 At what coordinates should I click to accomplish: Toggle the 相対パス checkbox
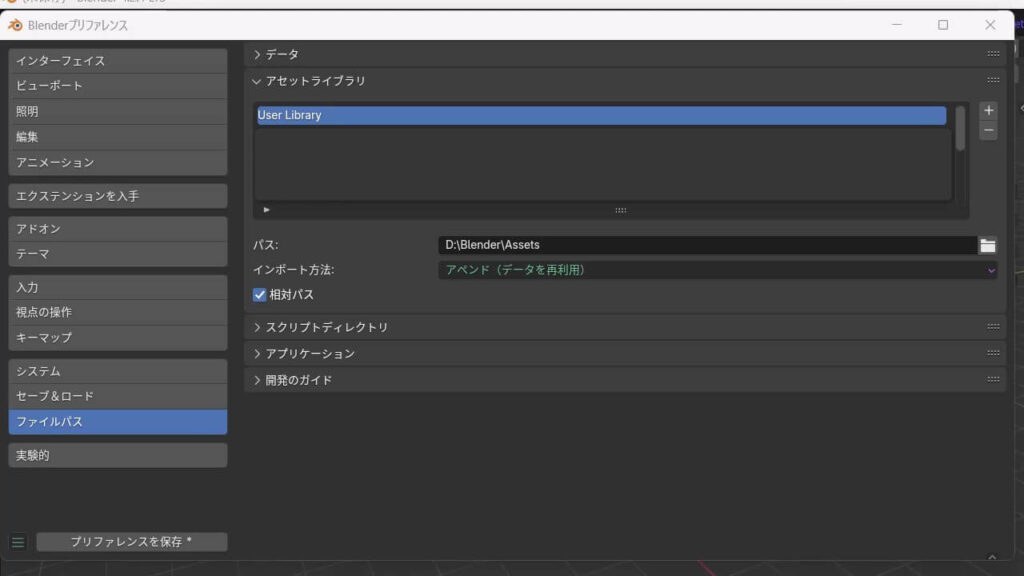click(260, 295)
